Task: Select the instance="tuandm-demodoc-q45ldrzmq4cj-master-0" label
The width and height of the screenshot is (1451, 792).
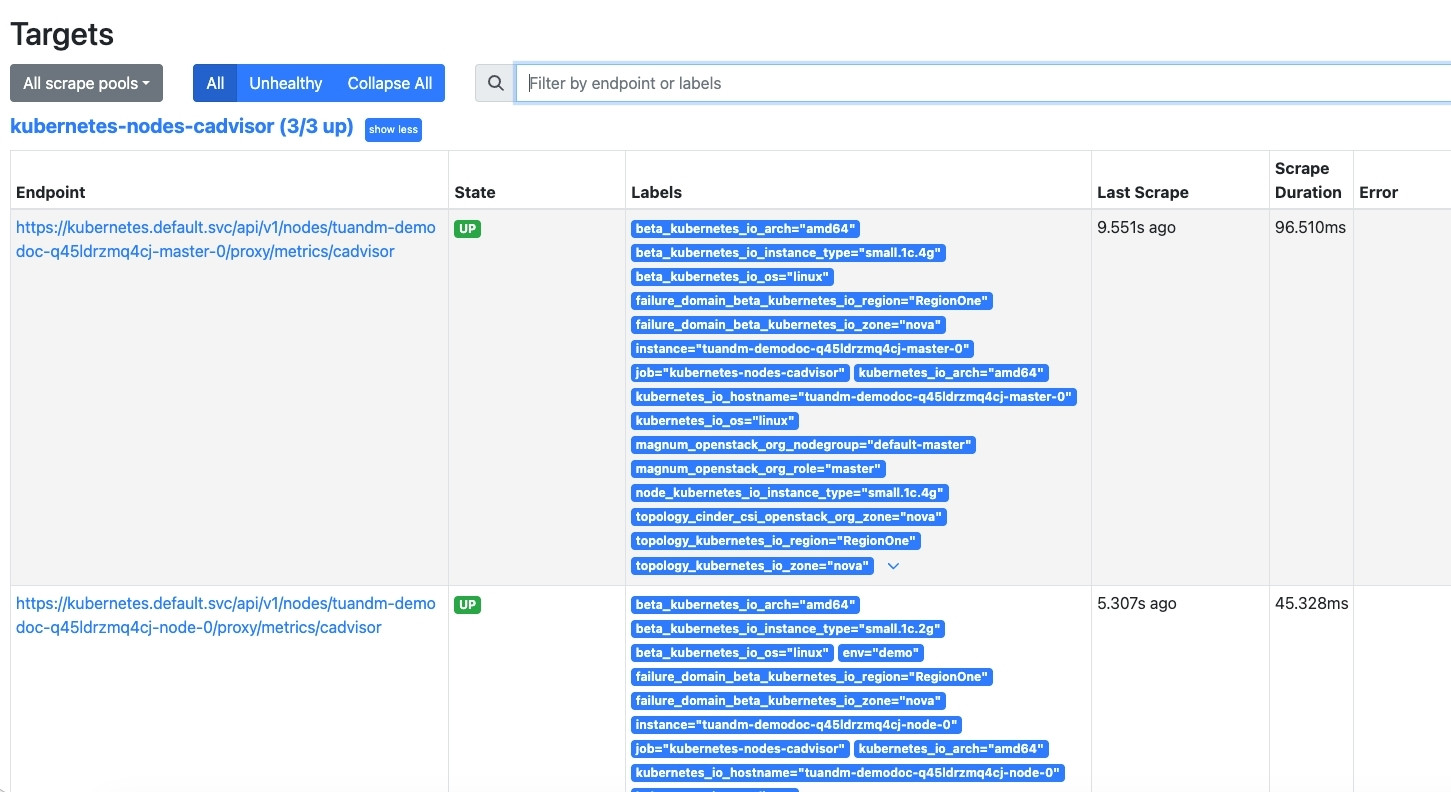Action: point(802,348)
